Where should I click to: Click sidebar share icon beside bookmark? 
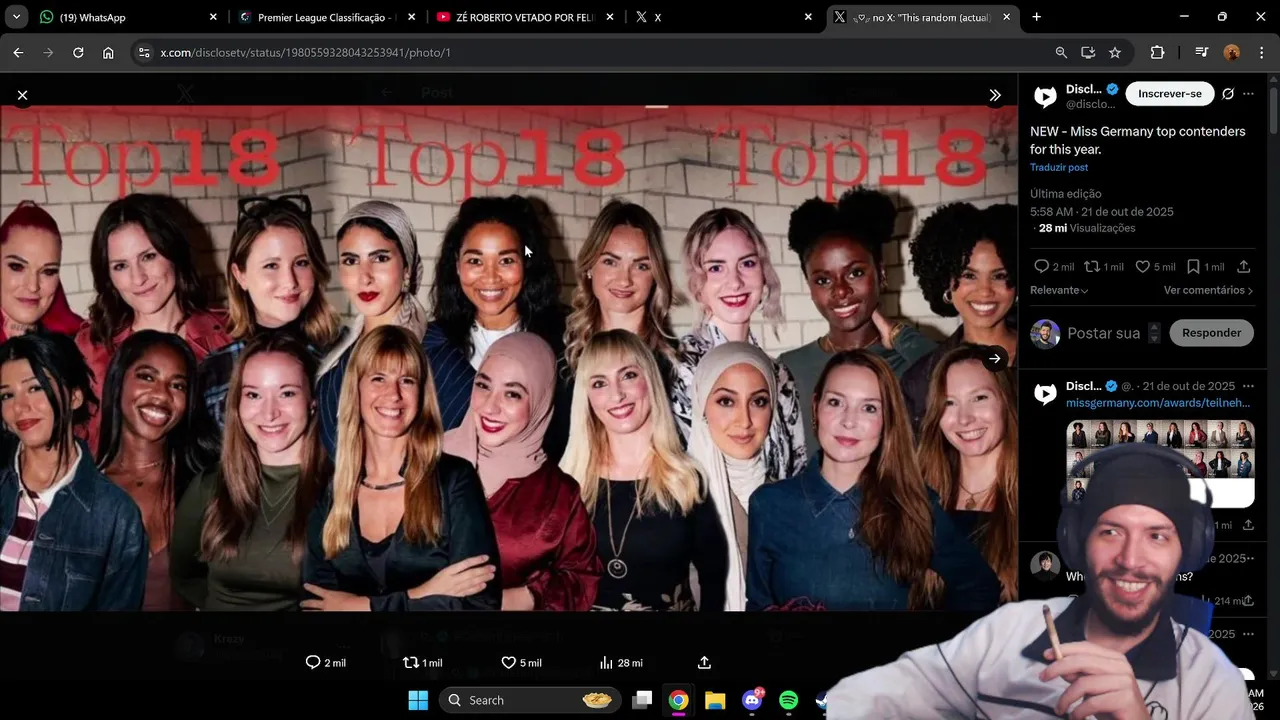(x=1244, y=267)
